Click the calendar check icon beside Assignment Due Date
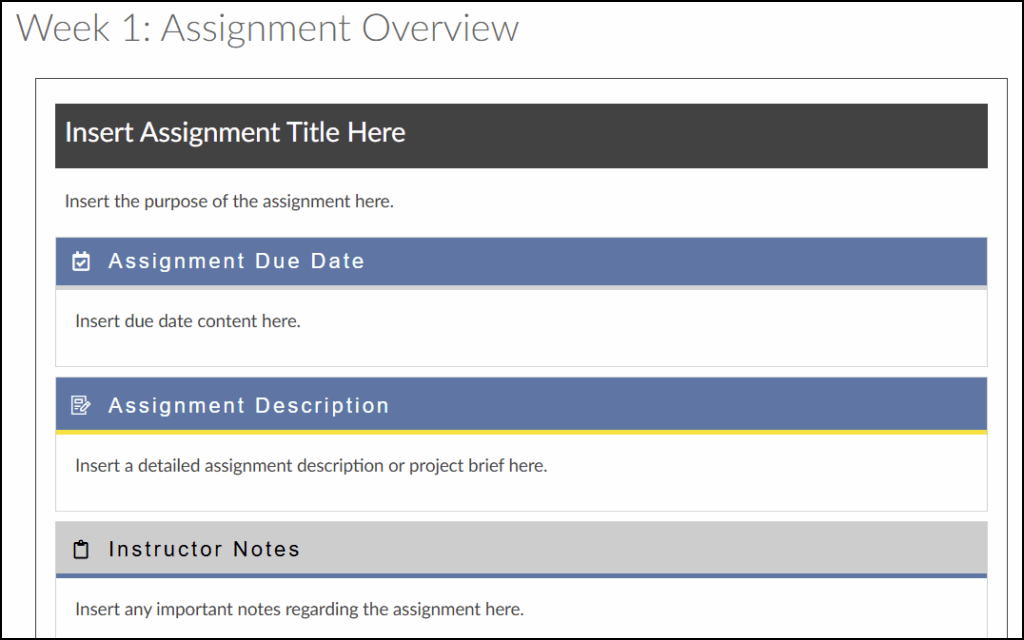The width and height of the screenshot is (1024, 640). tap(80, 261)
